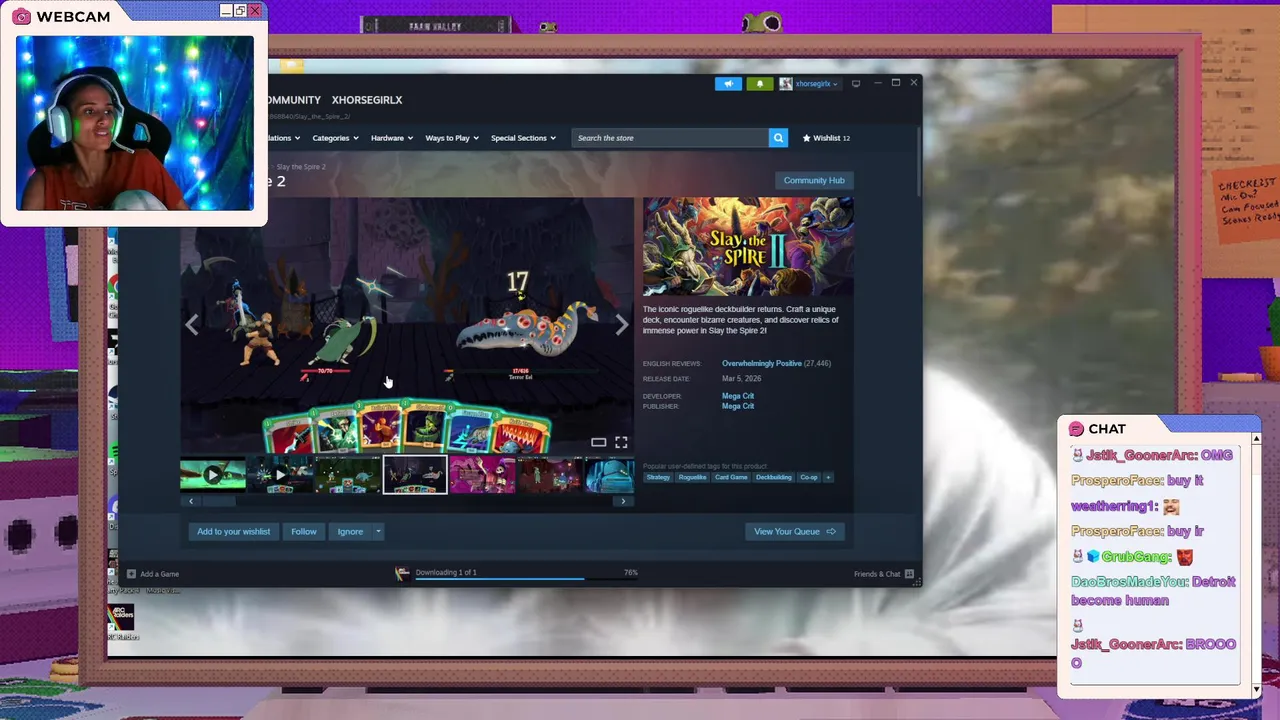Click the downloading game icon in status bar
The width and height of the screenshot is (1280, 720).
(402, 573)
